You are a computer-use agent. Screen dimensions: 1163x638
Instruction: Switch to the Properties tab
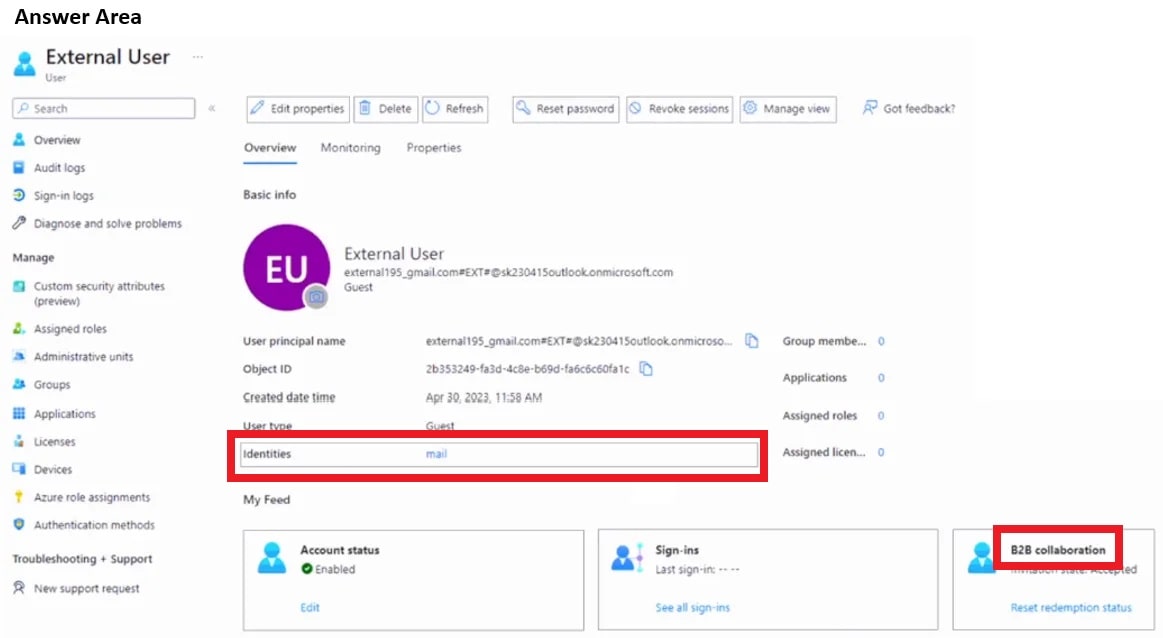433,147
